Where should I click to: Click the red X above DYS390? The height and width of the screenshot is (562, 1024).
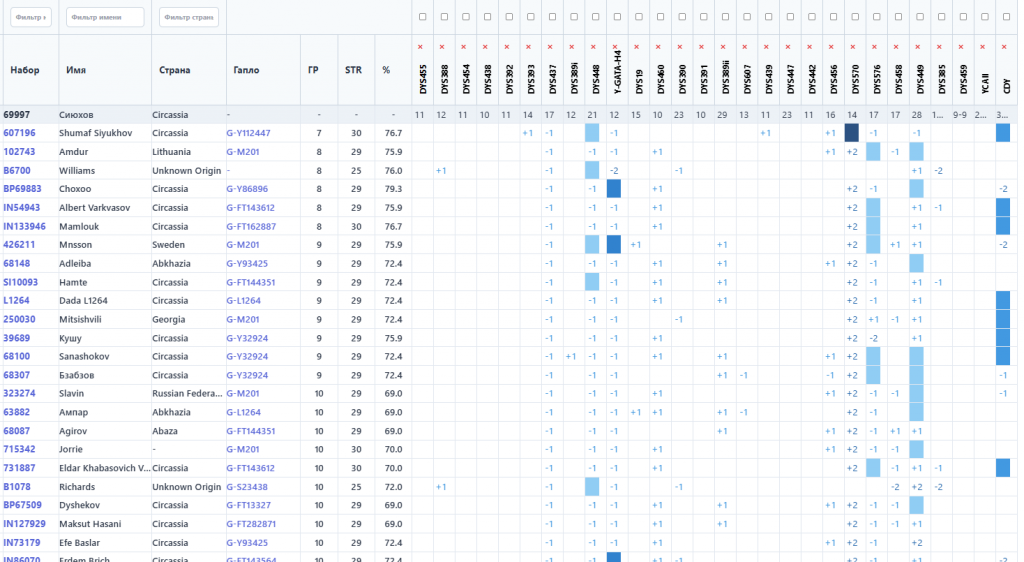(679, 47)
